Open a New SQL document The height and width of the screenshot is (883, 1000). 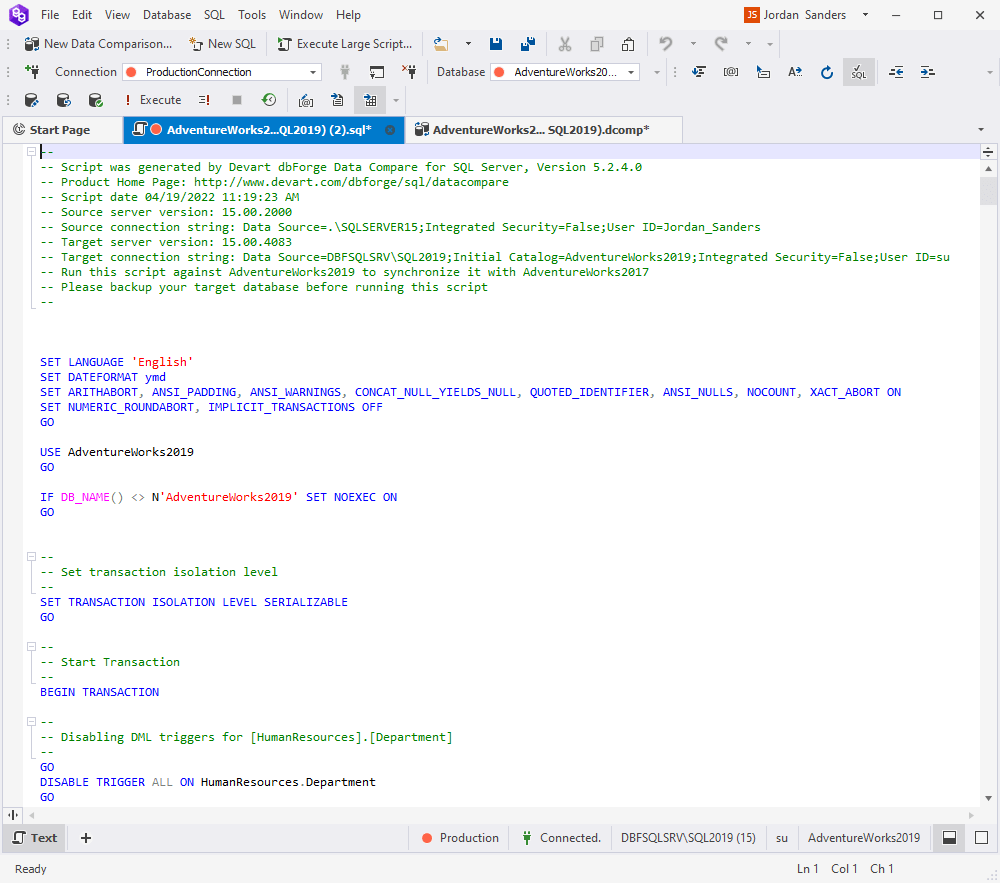(222, 43)
